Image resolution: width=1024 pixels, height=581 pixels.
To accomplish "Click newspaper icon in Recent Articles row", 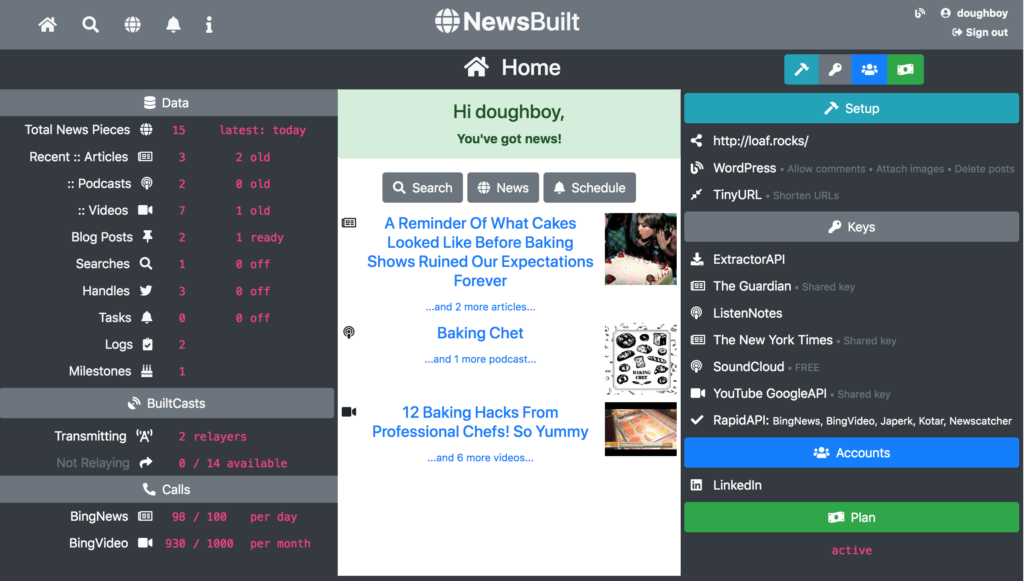I will pyautogui.click(x=146, y=157).
